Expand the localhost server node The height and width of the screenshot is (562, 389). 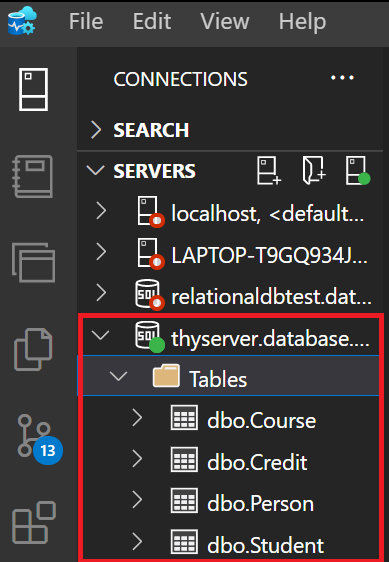[x=101, y=211]
